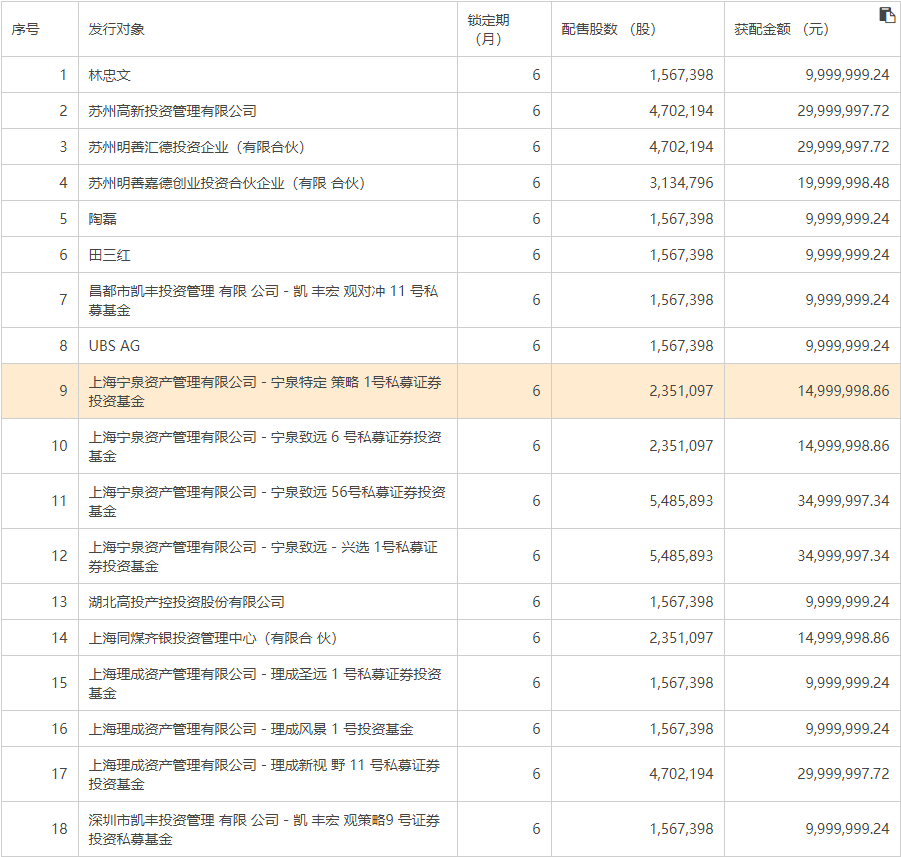
Task: Select row number 18 cell
Action: click(59, 829)
